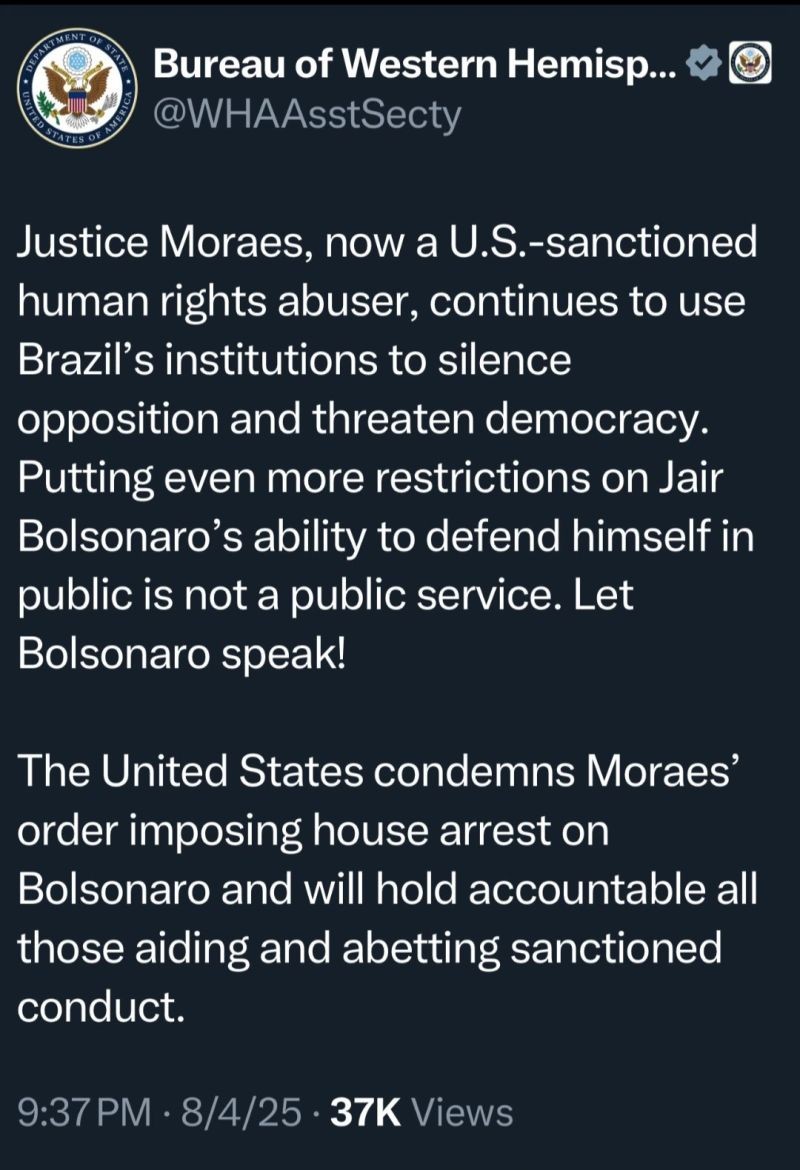Click the final word conduct.
The image size is (800, 1170).
(x=101, y=1007)
